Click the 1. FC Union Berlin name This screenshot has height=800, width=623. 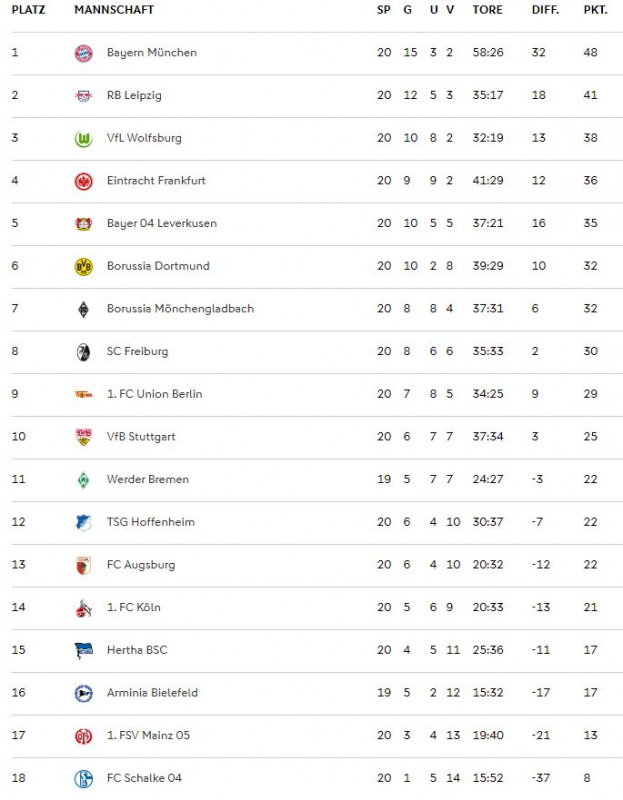coord(155,394)
